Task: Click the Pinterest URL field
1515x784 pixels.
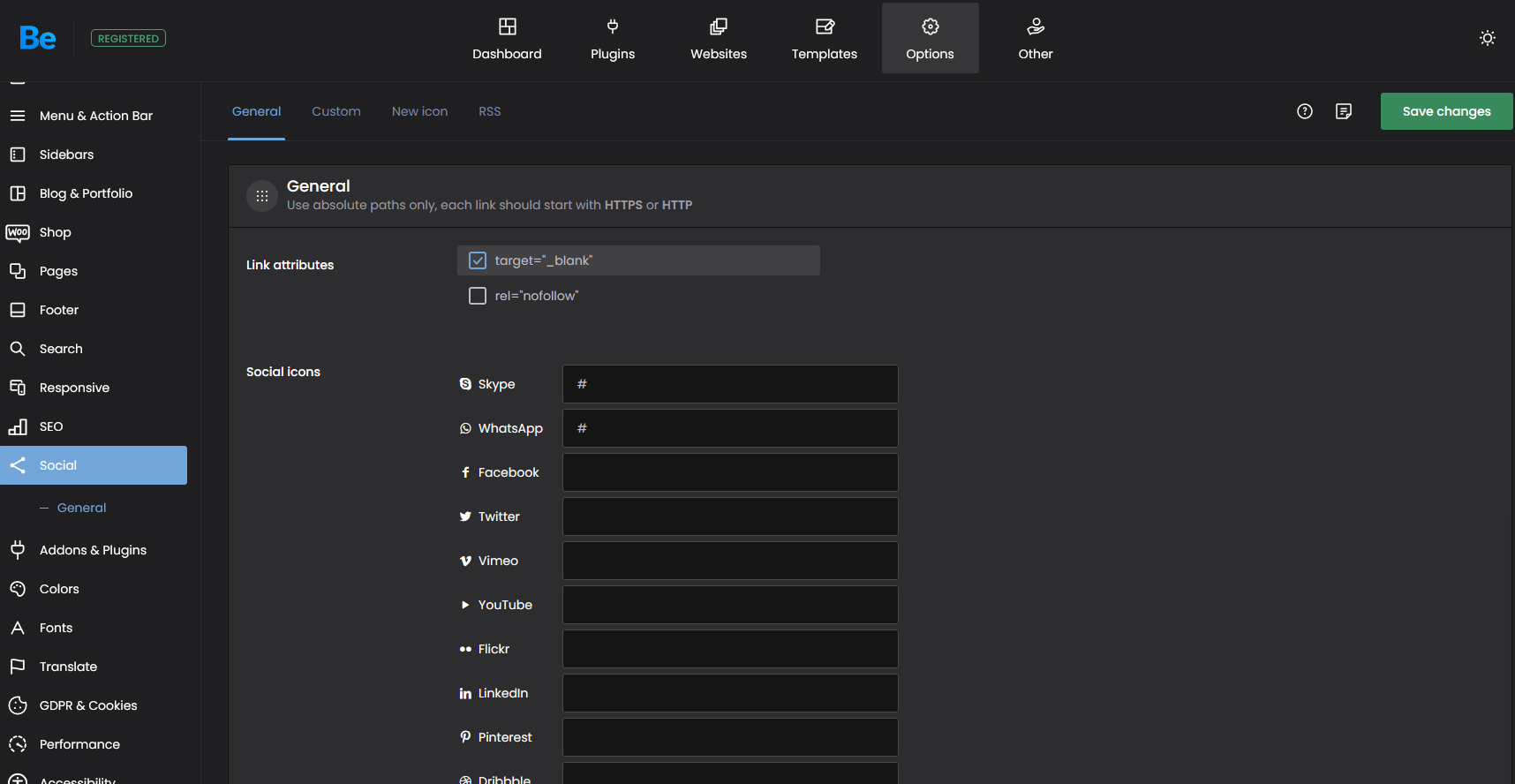Action: 730,737
